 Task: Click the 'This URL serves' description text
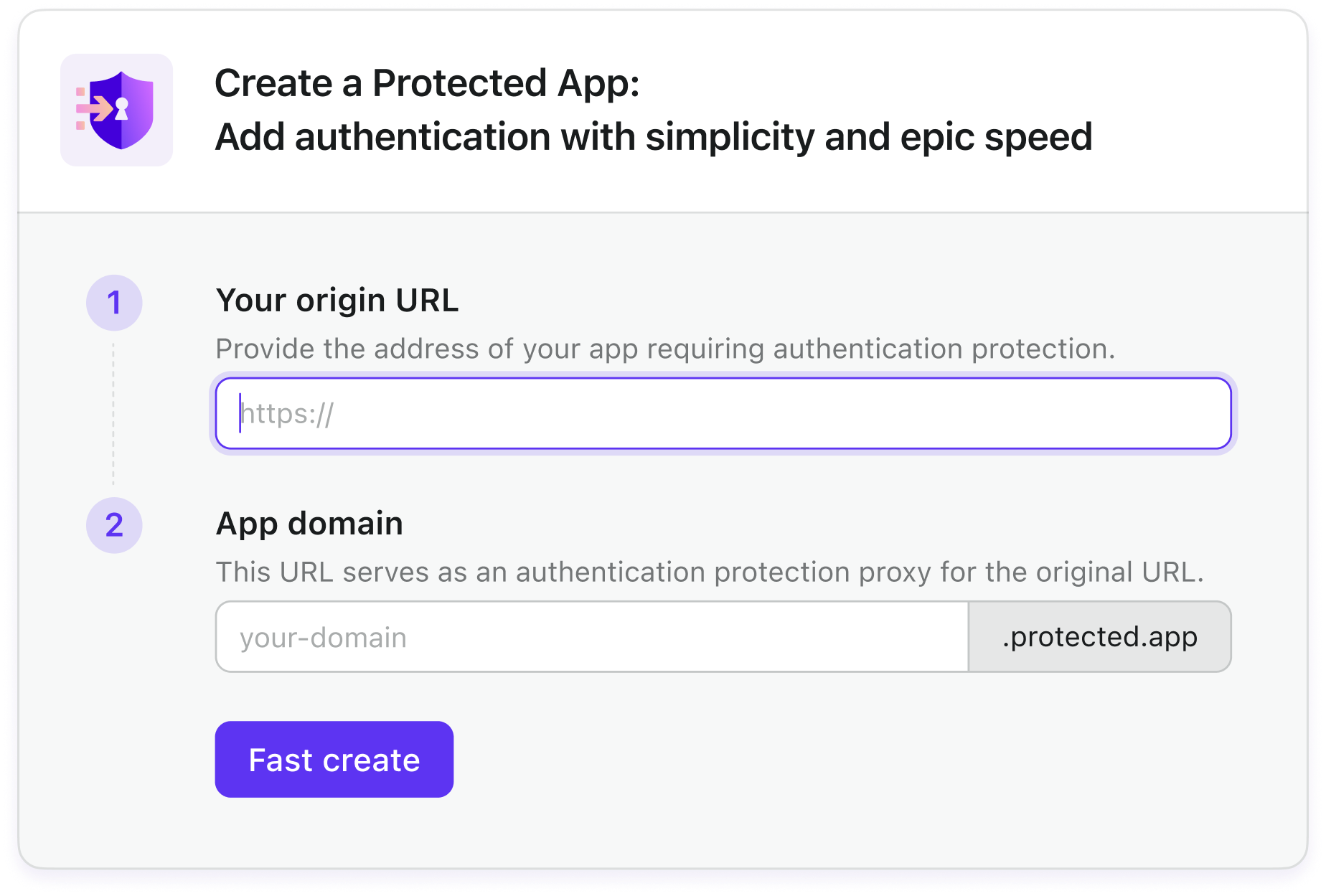[709, 572]
